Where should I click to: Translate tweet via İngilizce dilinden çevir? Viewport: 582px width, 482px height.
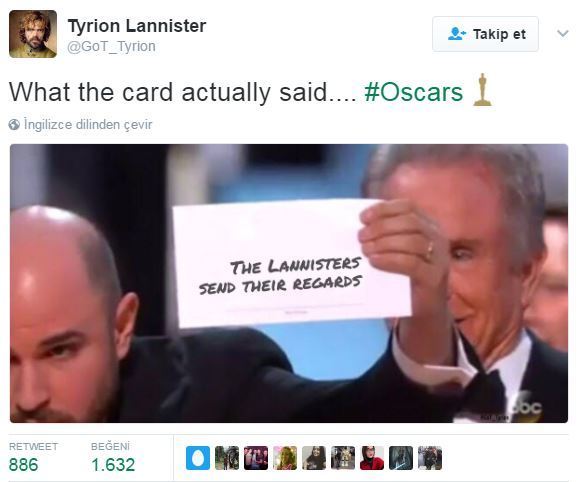click(88, 124)
